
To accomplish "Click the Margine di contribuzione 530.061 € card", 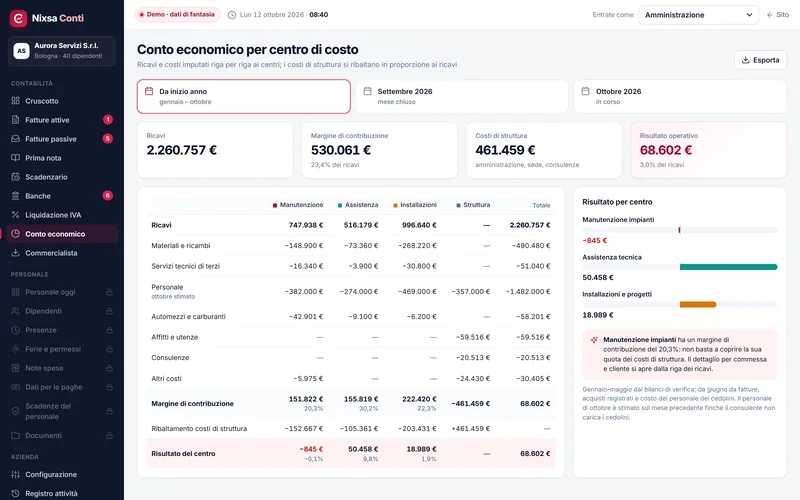I will tap(379, 150).
